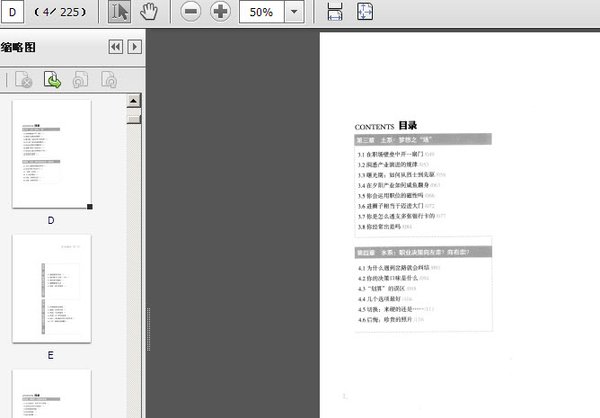The height and width of the screenshot is (418, 600).
Task: Zoom in with the plus button
Action: pos(220,12)
